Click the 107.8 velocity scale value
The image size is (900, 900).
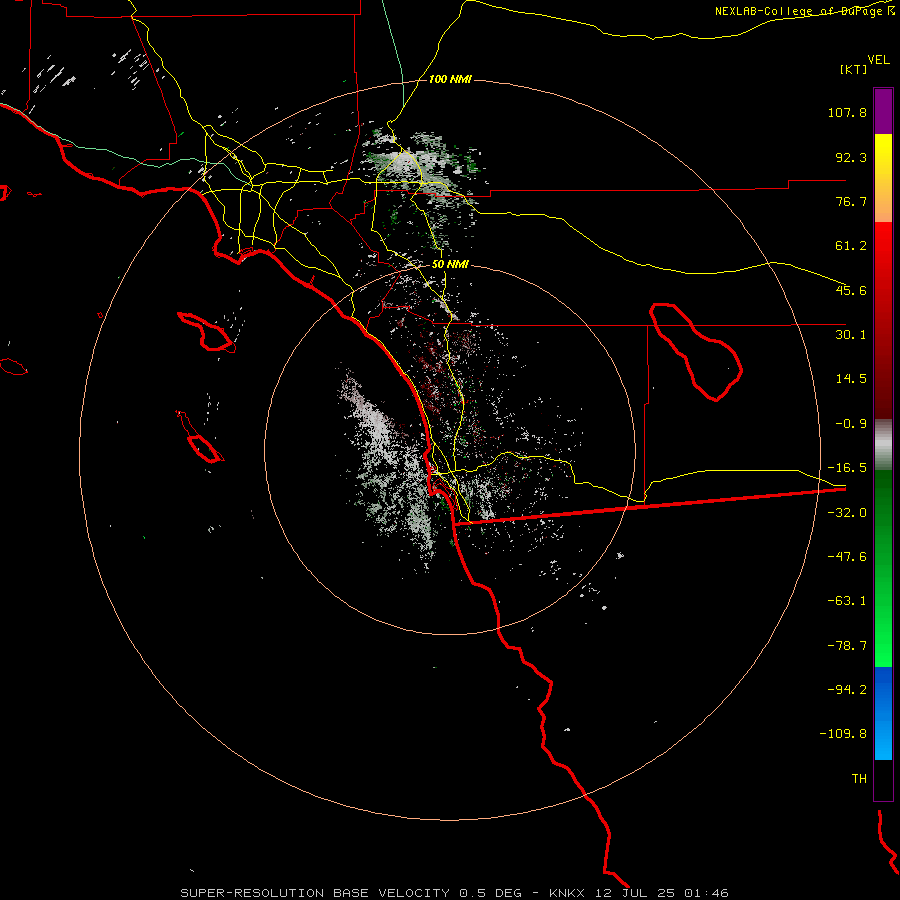847,112
